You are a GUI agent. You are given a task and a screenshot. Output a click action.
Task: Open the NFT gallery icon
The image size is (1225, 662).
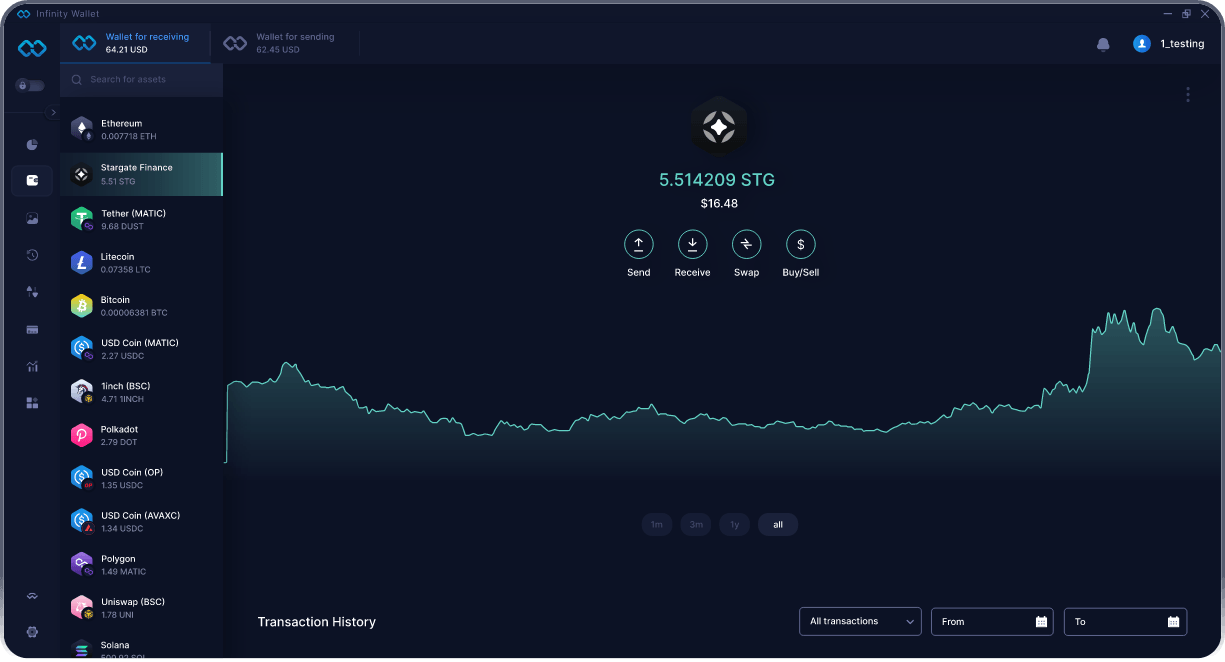pos(32,218)
